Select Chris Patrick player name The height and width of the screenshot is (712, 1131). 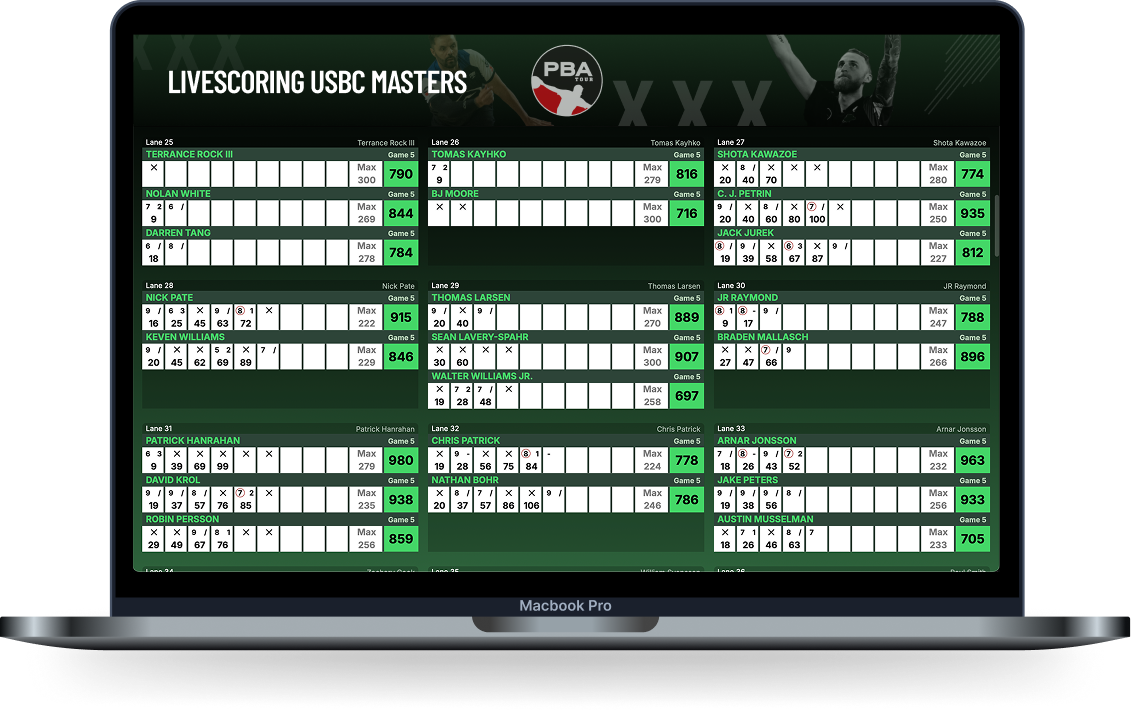coord(466,441)
